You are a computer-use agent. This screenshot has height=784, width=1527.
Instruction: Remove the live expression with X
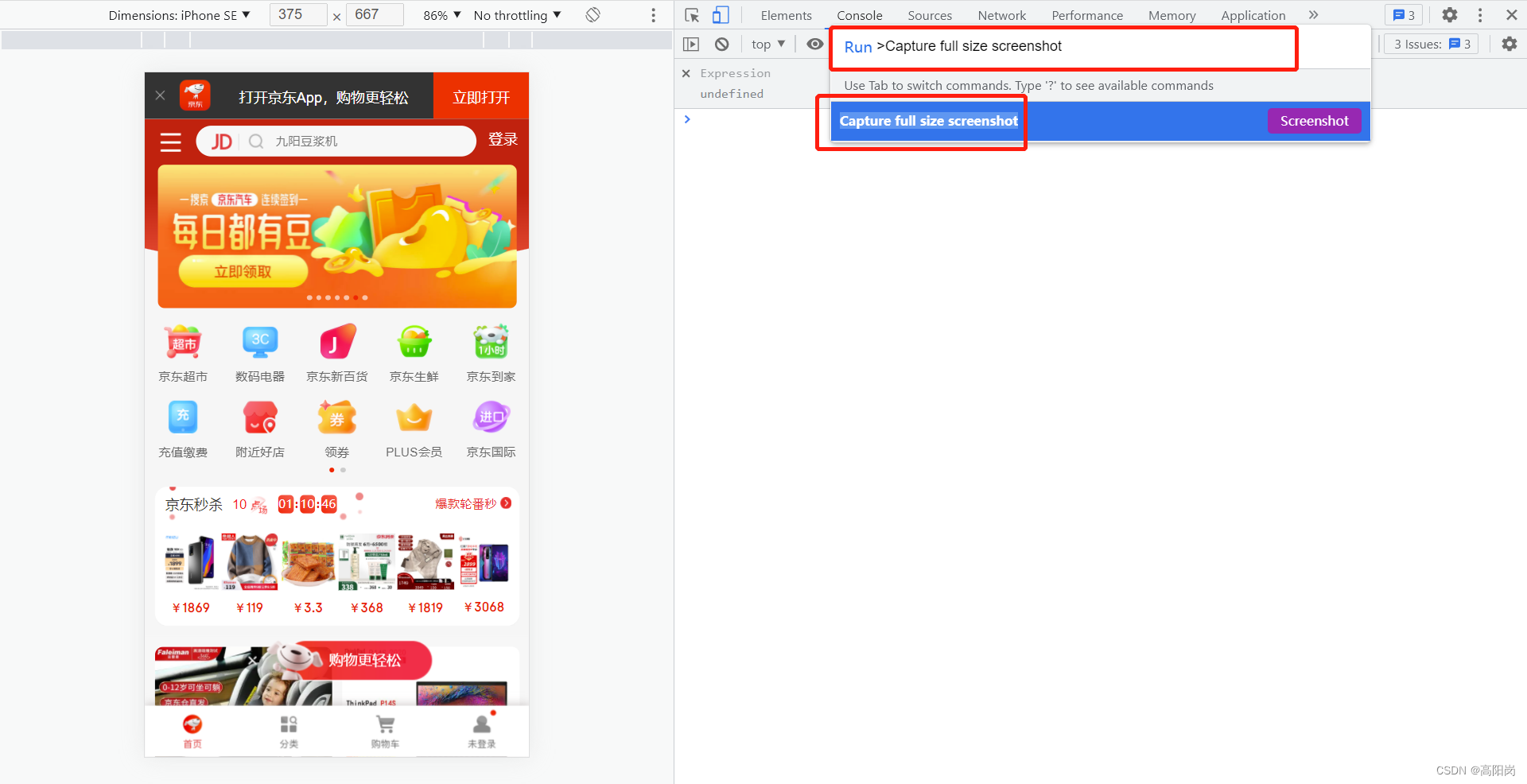(x=686, y=73)
